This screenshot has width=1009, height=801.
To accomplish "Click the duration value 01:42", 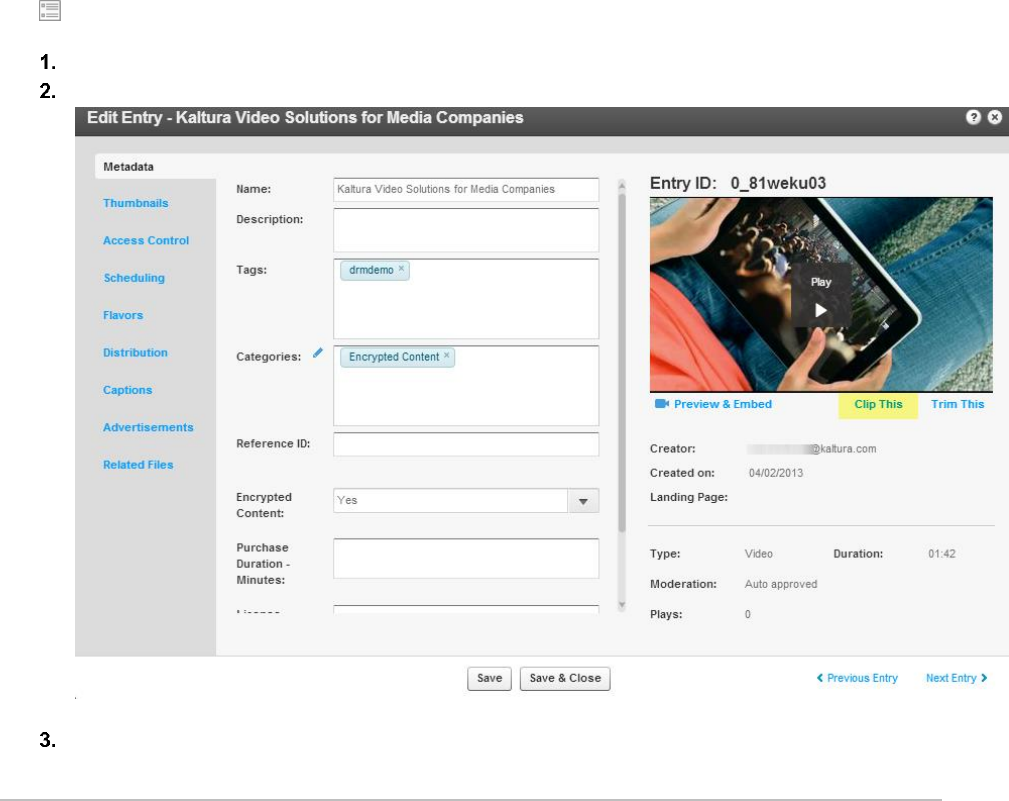I will pos(941,553).
